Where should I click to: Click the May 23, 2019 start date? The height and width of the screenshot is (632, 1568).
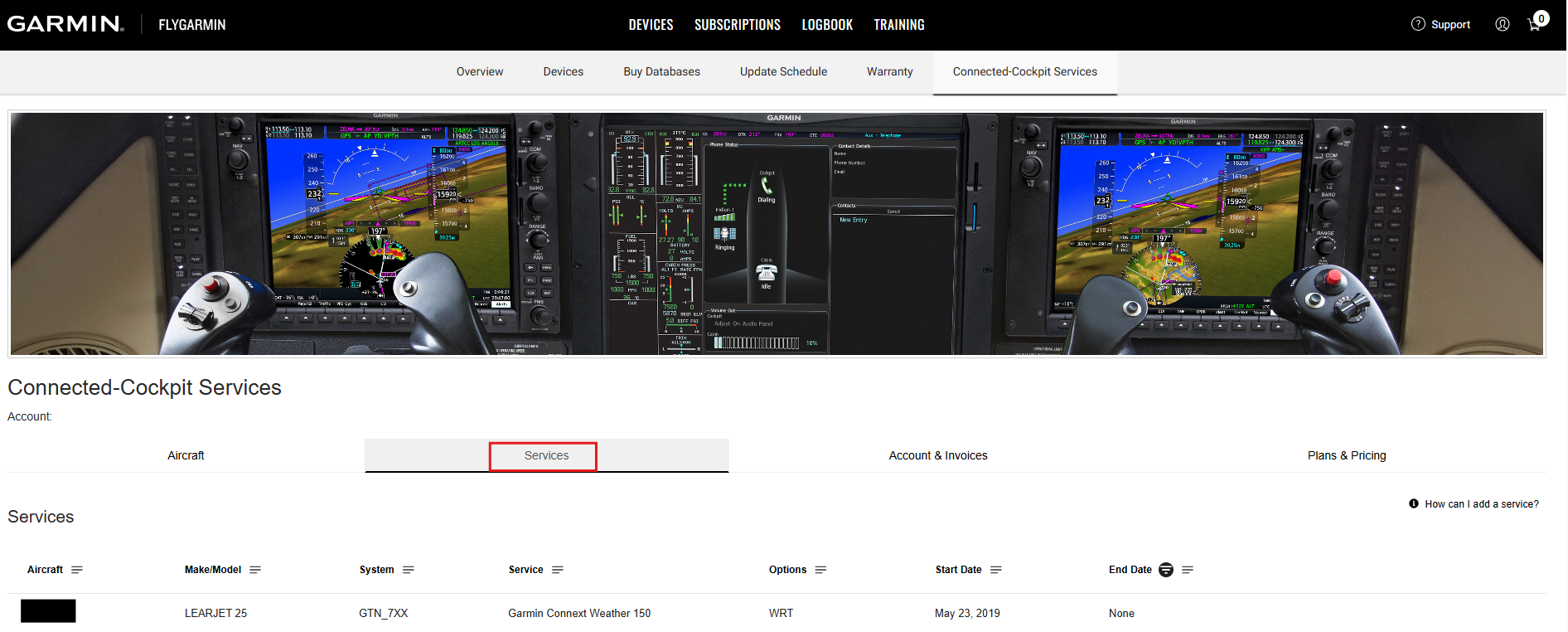tap(967, 614)
